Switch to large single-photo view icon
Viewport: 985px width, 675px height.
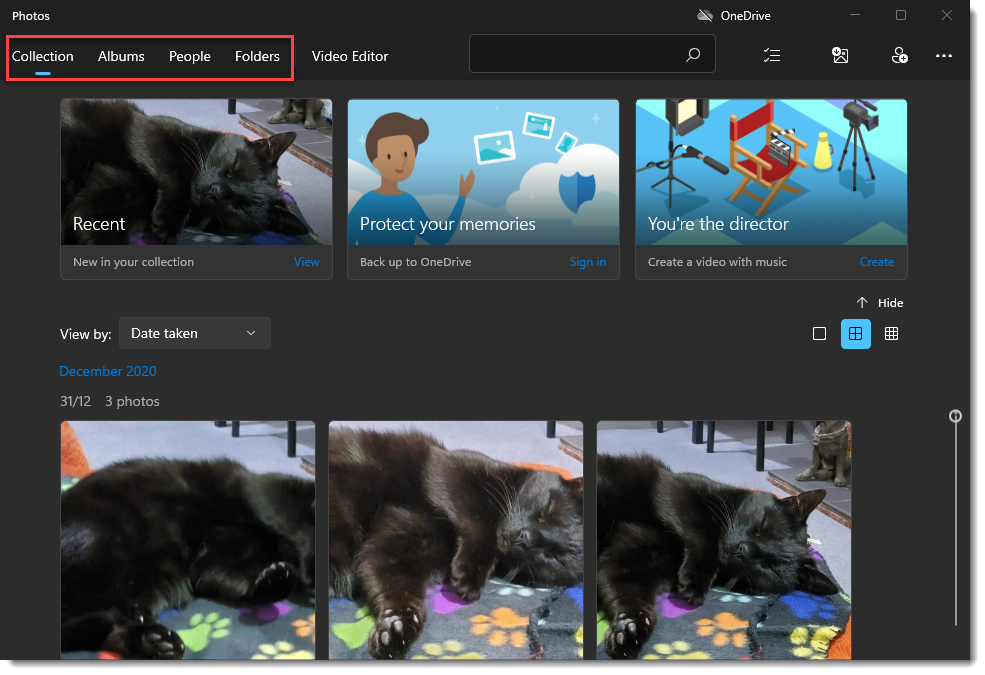(x=819, y=334)
